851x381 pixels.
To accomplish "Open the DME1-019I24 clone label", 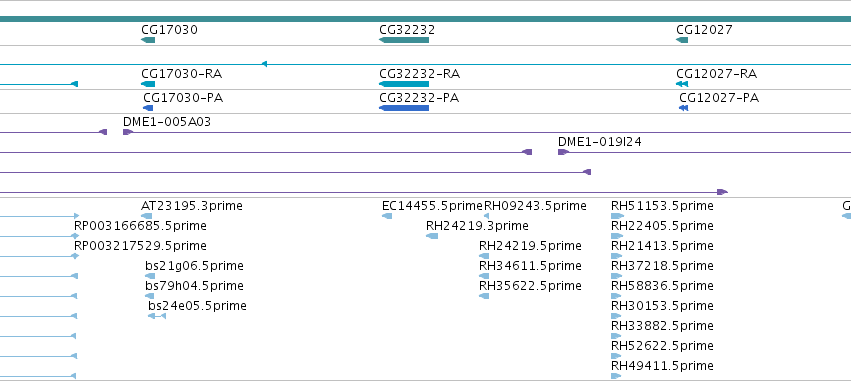I will point(600,142).
